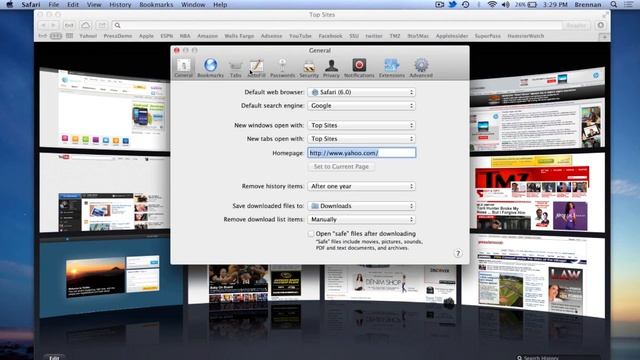Image resolution: width=640 pixels, height=360 pixels.
Task: Expand Remove download list items dropdown
Action: (x=362, y=219)
